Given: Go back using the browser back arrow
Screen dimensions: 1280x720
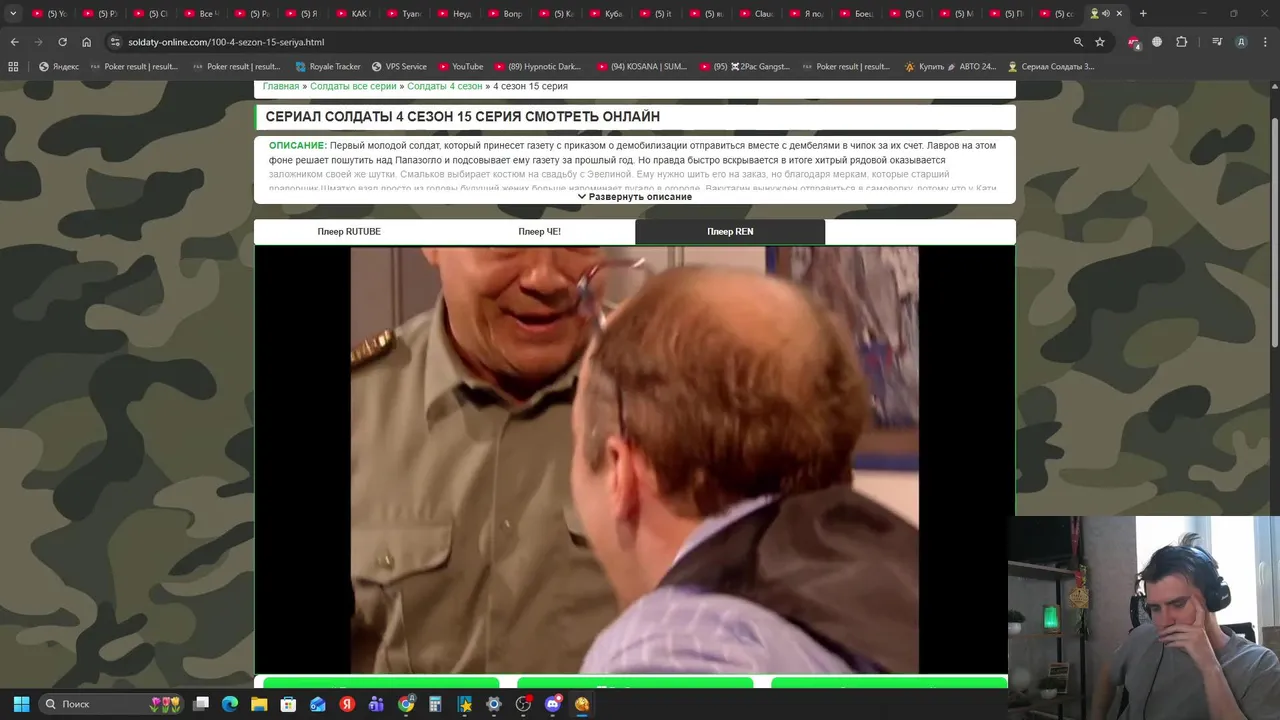Looking at the screenshot, I should point(14,42).
